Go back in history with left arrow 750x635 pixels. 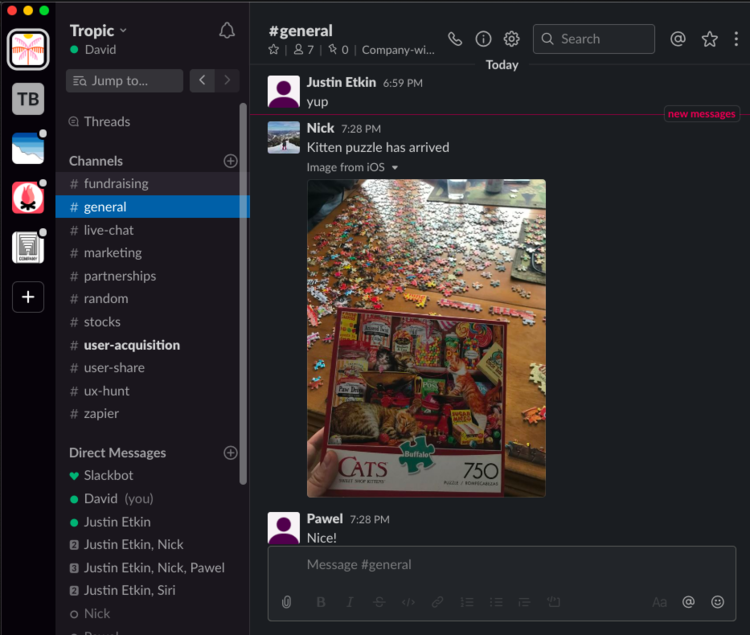click(x=202, y=80)
